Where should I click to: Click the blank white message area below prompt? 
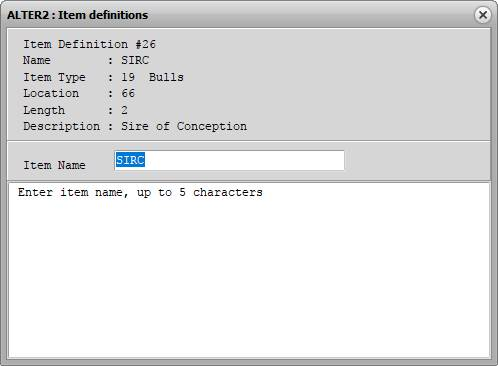tap(249, 277)
